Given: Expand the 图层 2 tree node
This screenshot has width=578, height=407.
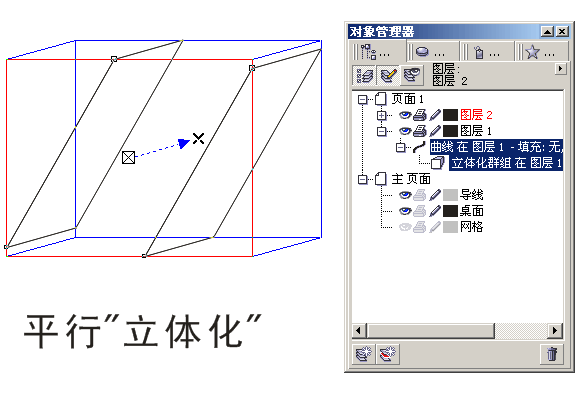Looking at the screenshot, I should tap(382, 115).
